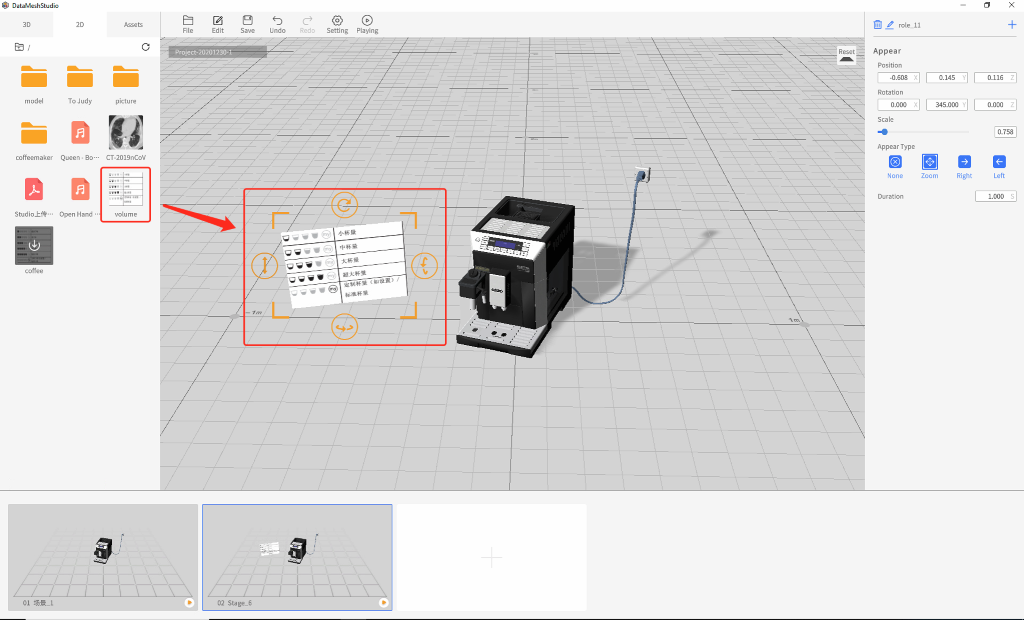Undo the last action

point(278,24)
